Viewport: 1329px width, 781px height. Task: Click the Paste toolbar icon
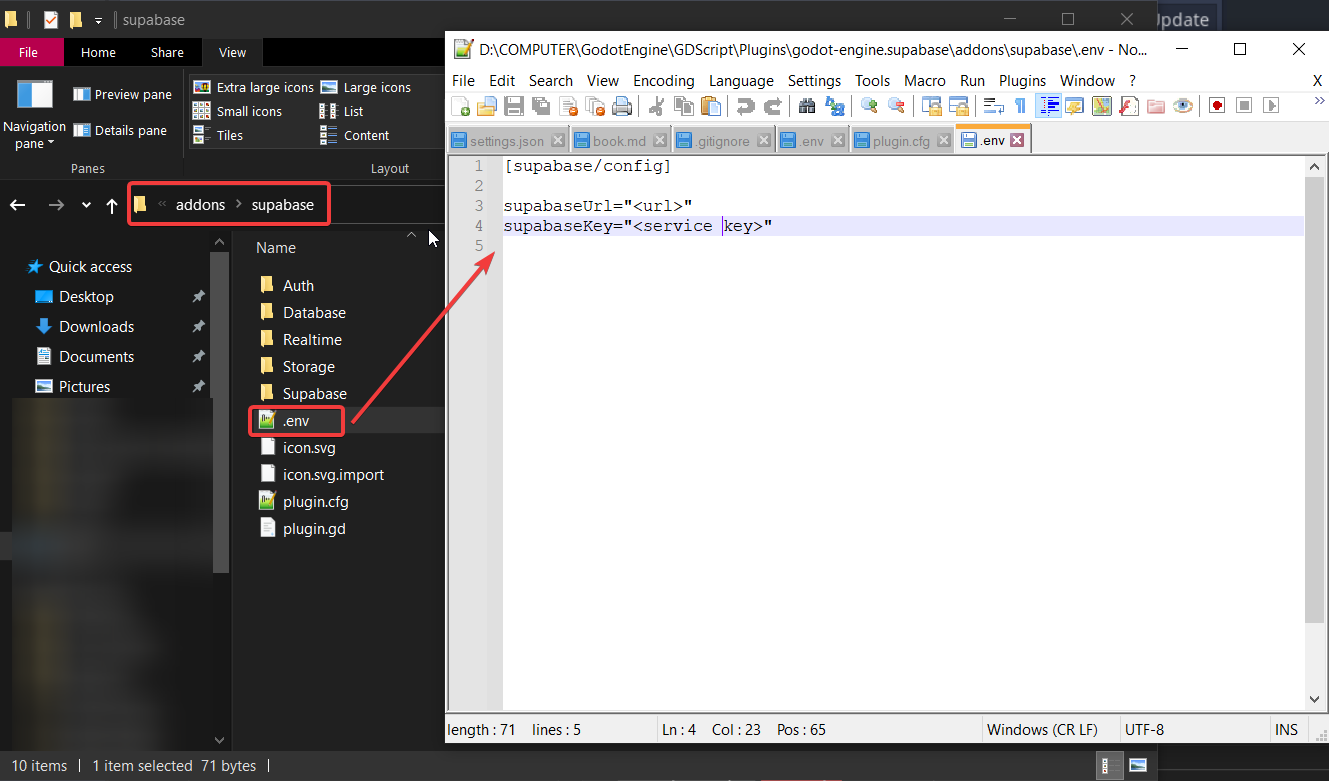(711, 105)
